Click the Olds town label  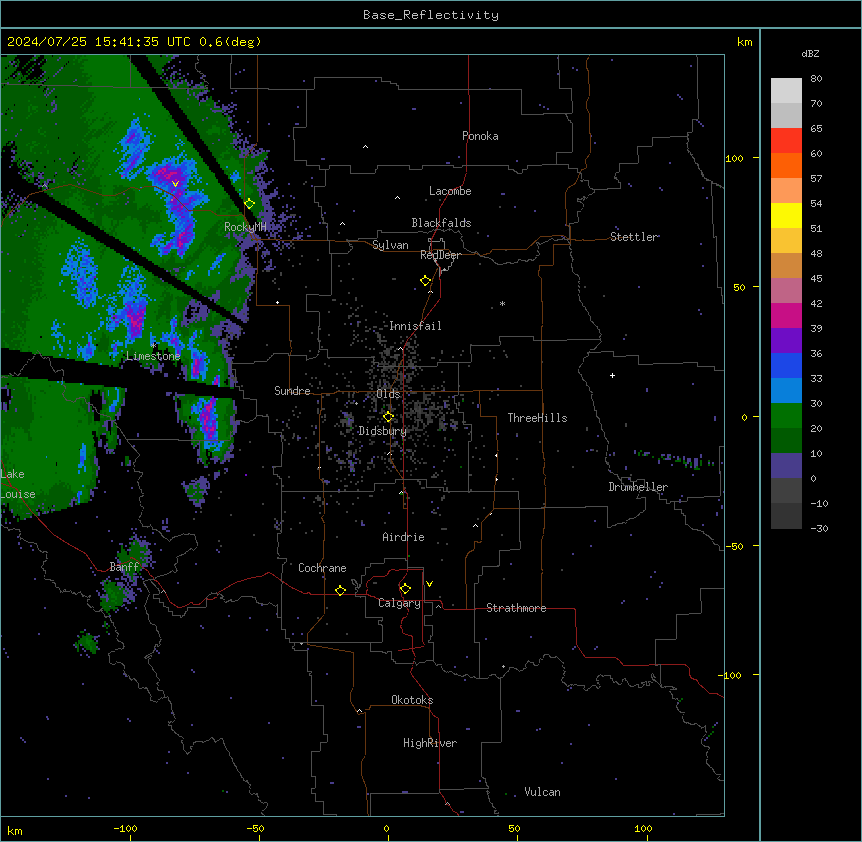click(388, 394)
